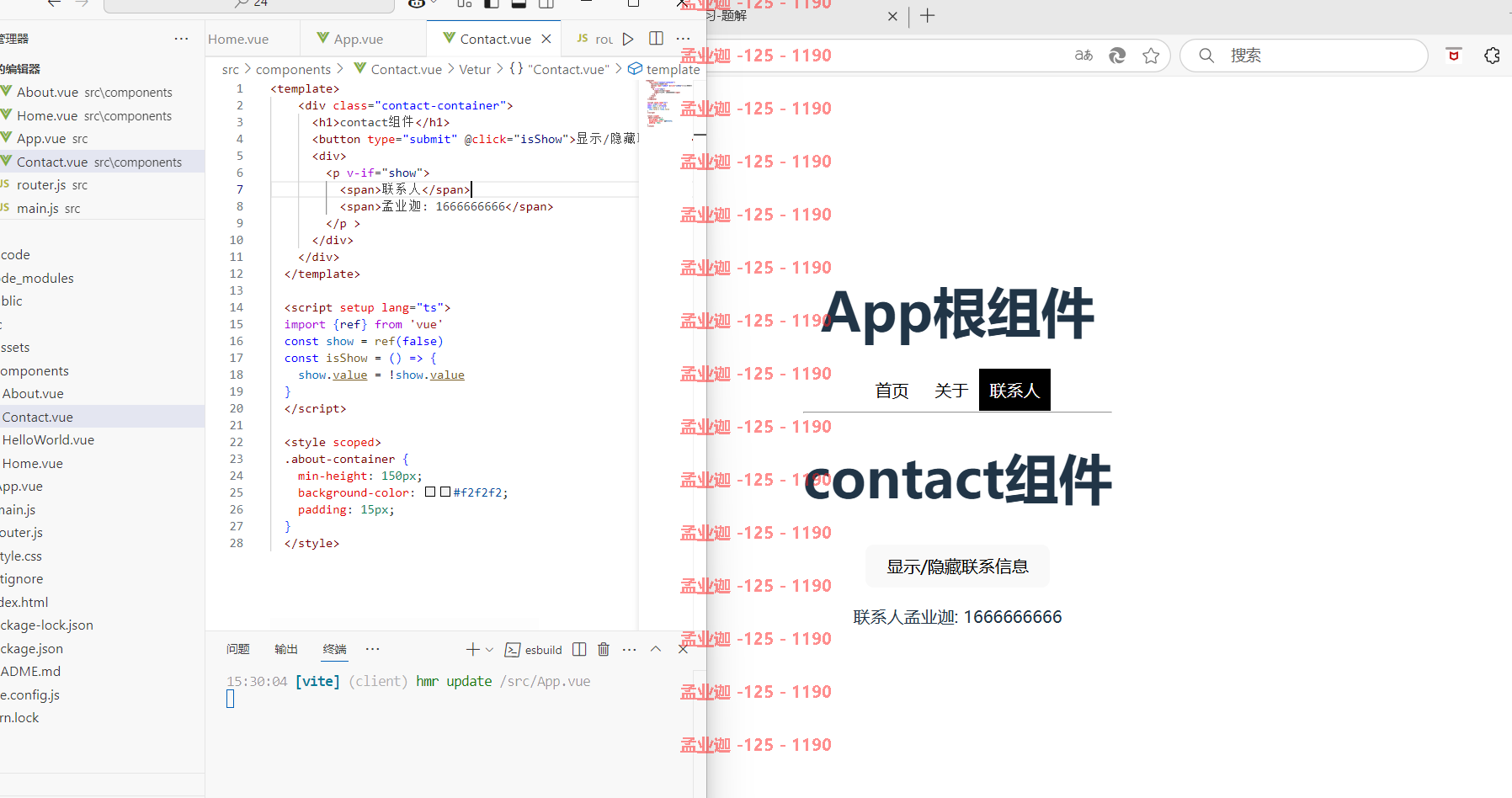
Task: Open the new terminal launch-profile dropdown arrow
Action: (489, 649)
